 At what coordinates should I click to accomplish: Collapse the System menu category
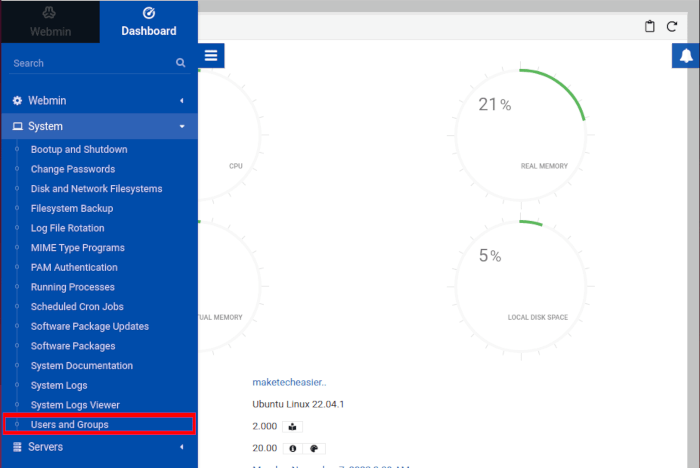pyautogui.click(x=100, y=126)
